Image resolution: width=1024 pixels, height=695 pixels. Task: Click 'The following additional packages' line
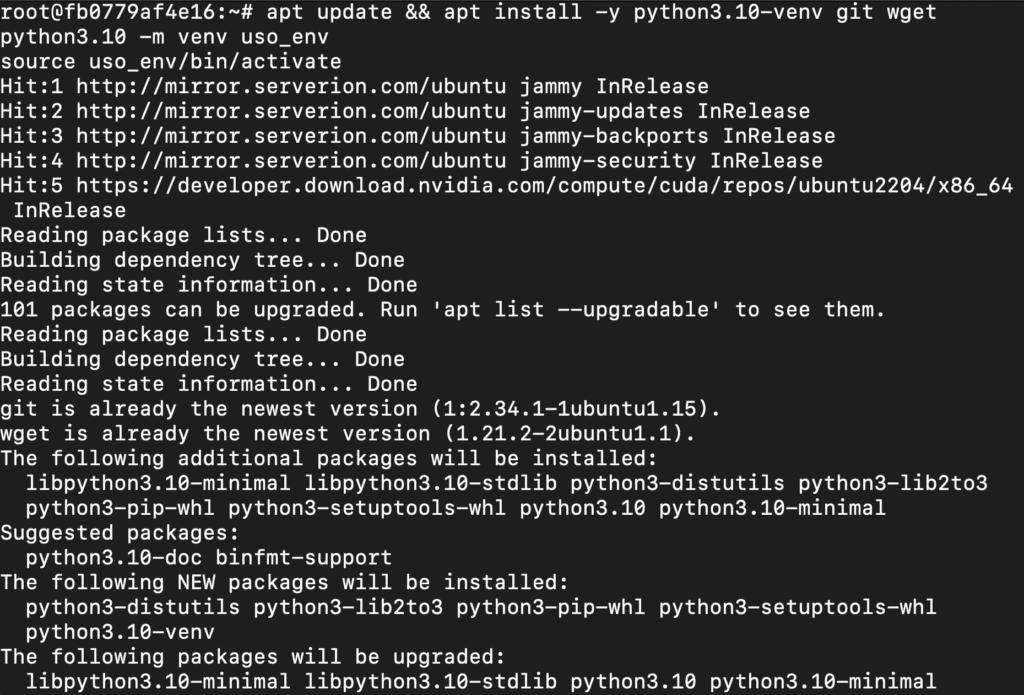pos(328,459)
